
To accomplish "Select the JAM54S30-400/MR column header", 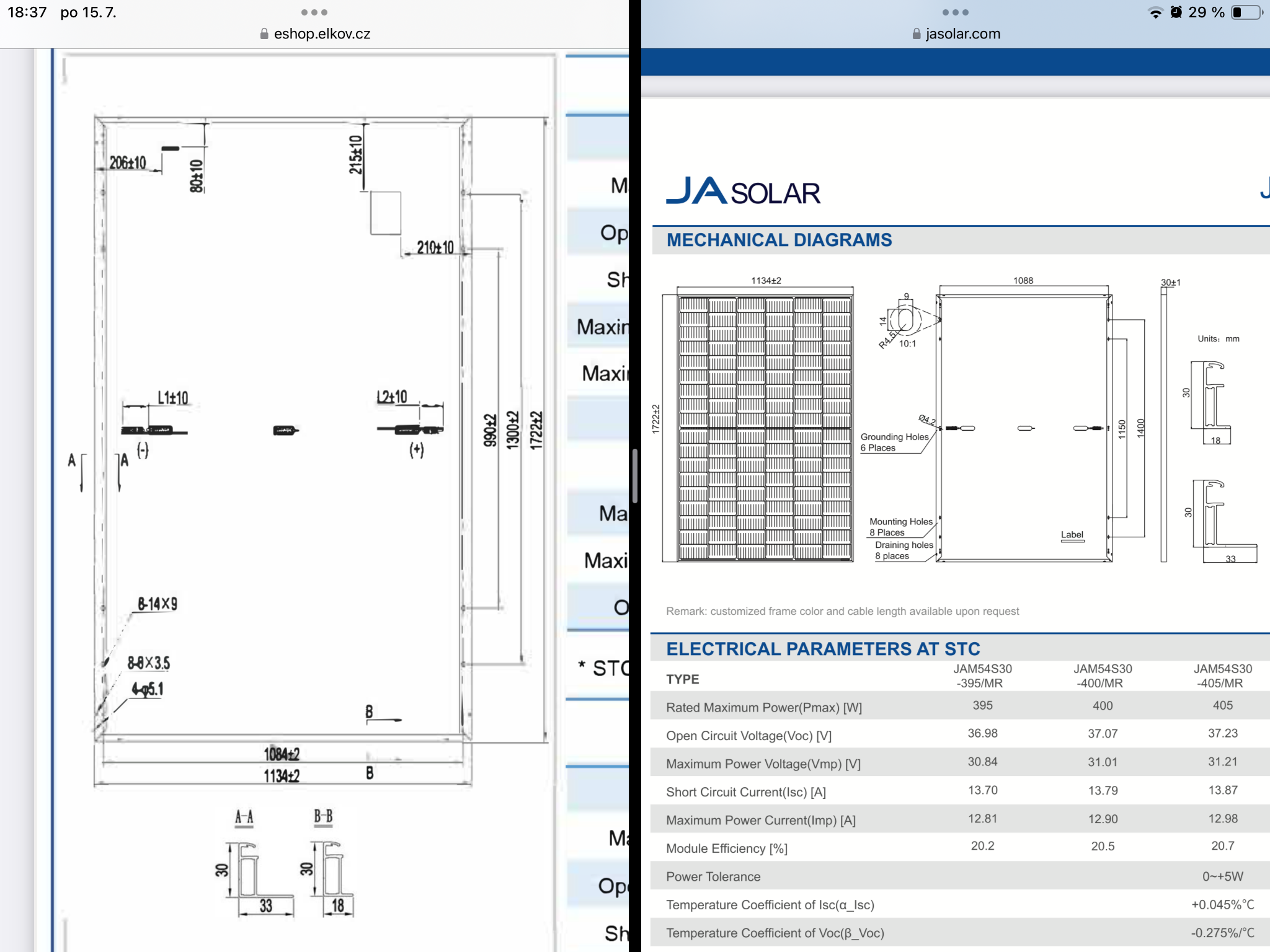I will point(1103,676).
